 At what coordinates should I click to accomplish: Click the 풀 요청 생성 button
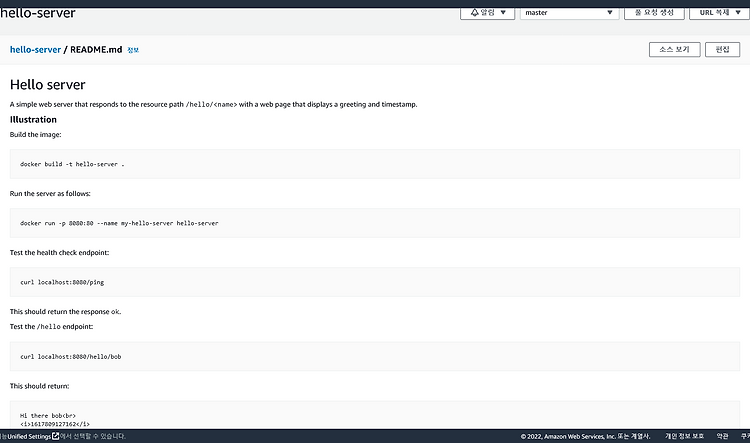(x=654, y=13)
